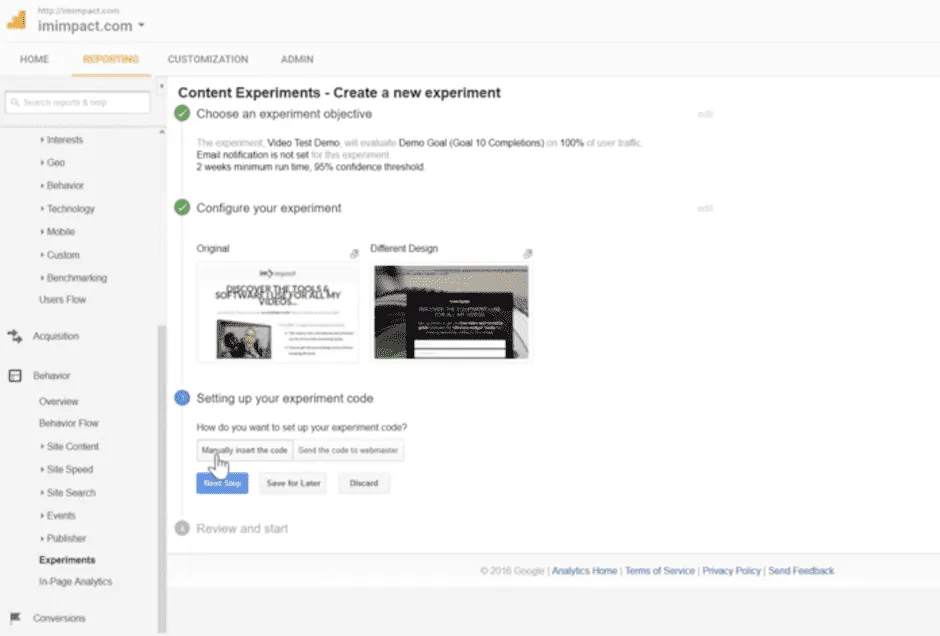Expand the Technology section
This screenshot has width=940, height=636.
click(x=68, y=209)
